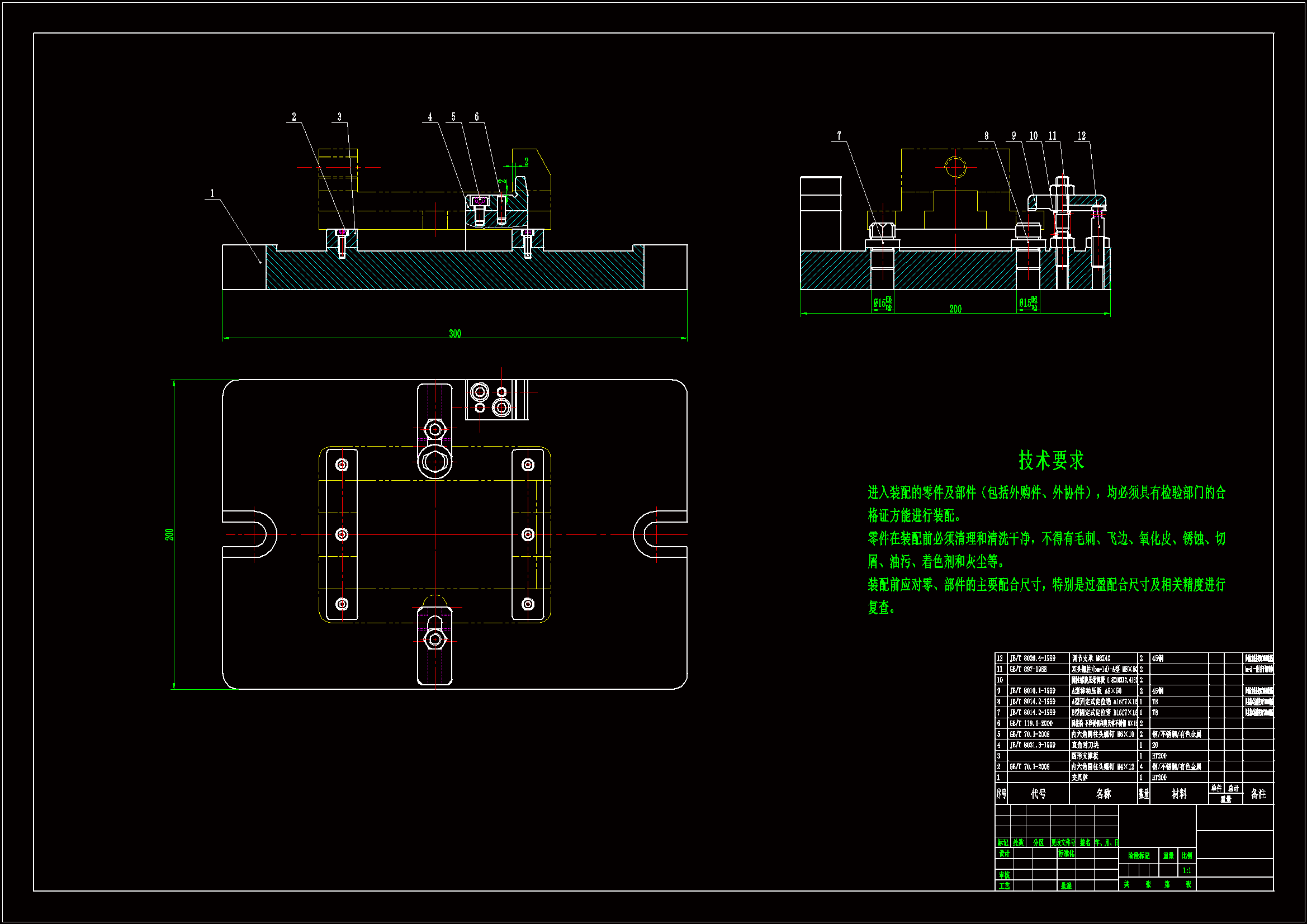The image size is (1307, 924).
Task: Select the 阶段标记 label in title block
Action: [x=1139, y=856]
